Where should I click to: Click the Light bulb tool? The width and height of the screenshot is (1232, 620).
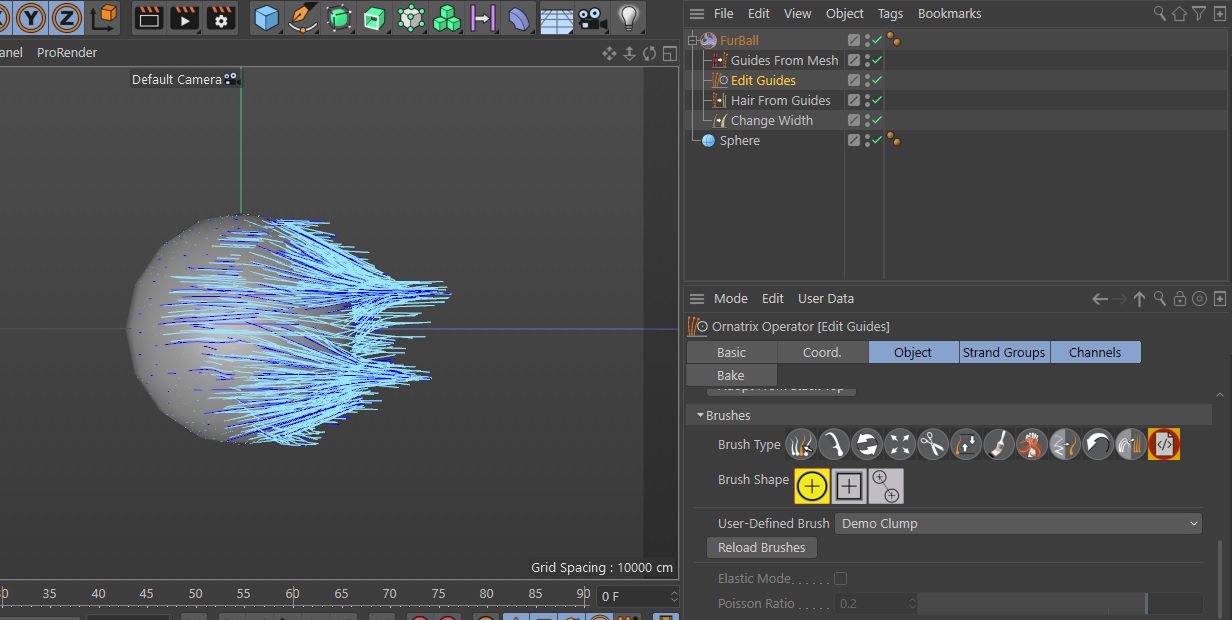click(628, 17)
